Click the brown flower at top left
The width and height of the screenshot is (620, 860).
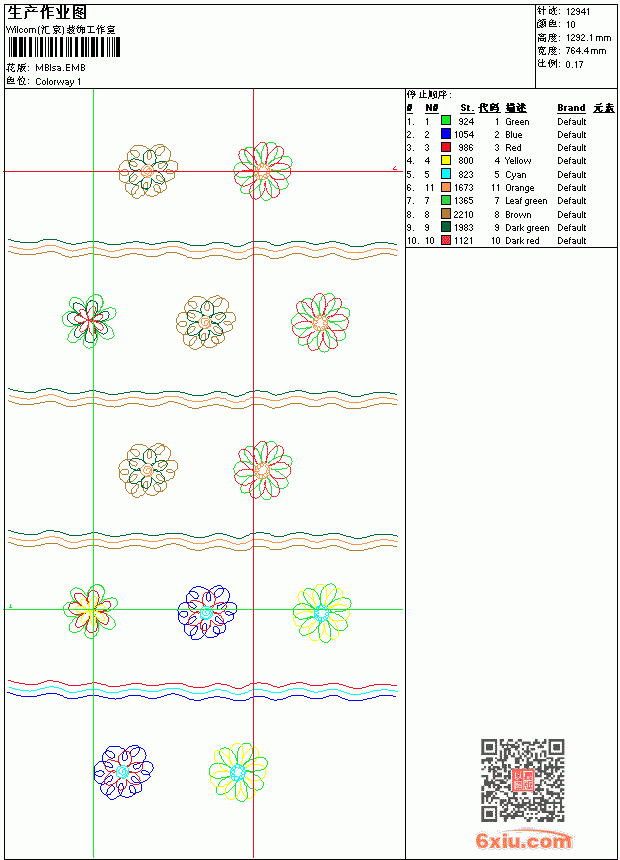[148, 171]
